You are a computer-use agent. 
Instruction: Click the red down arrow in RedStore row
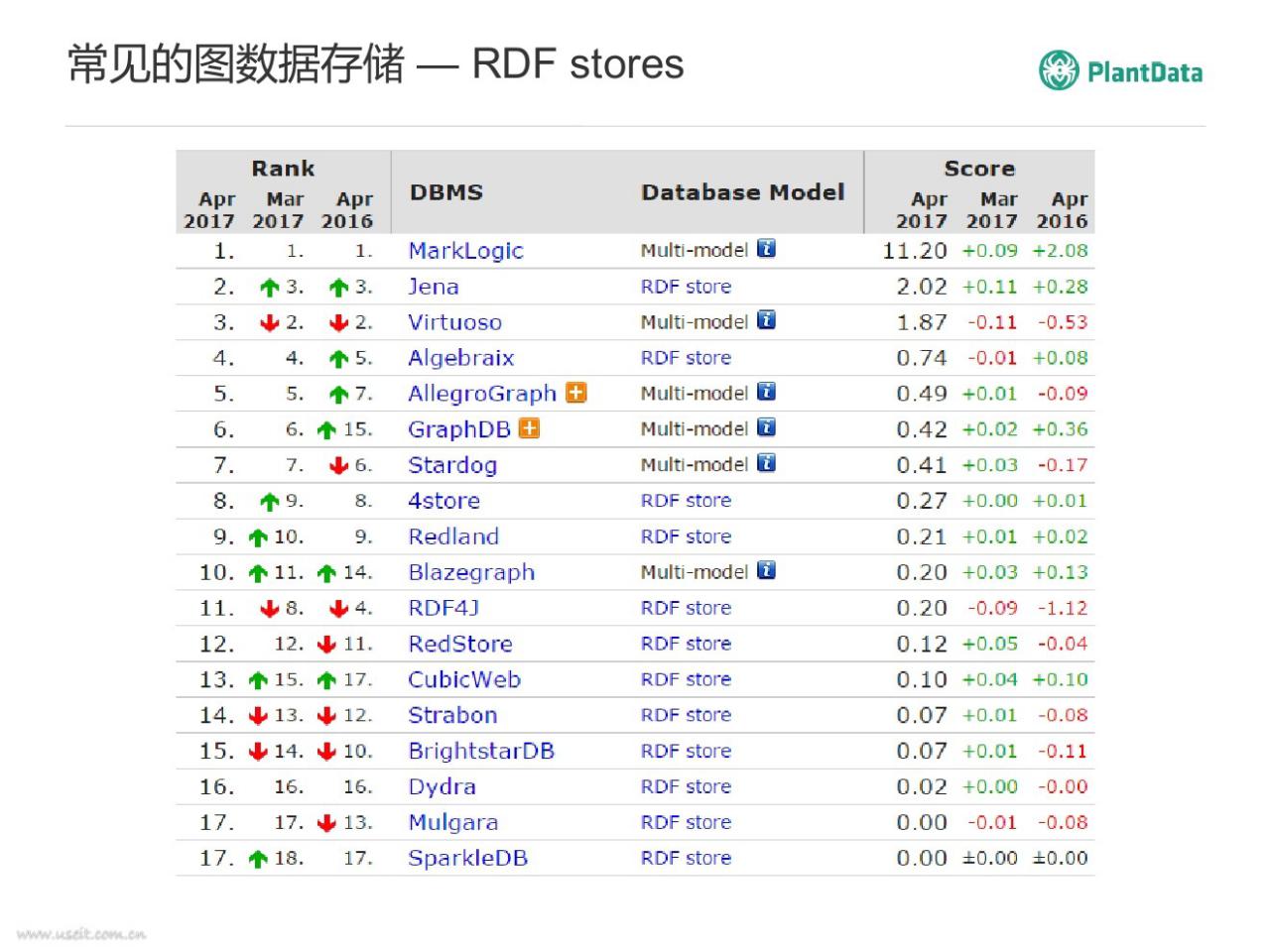coord(326,645)
